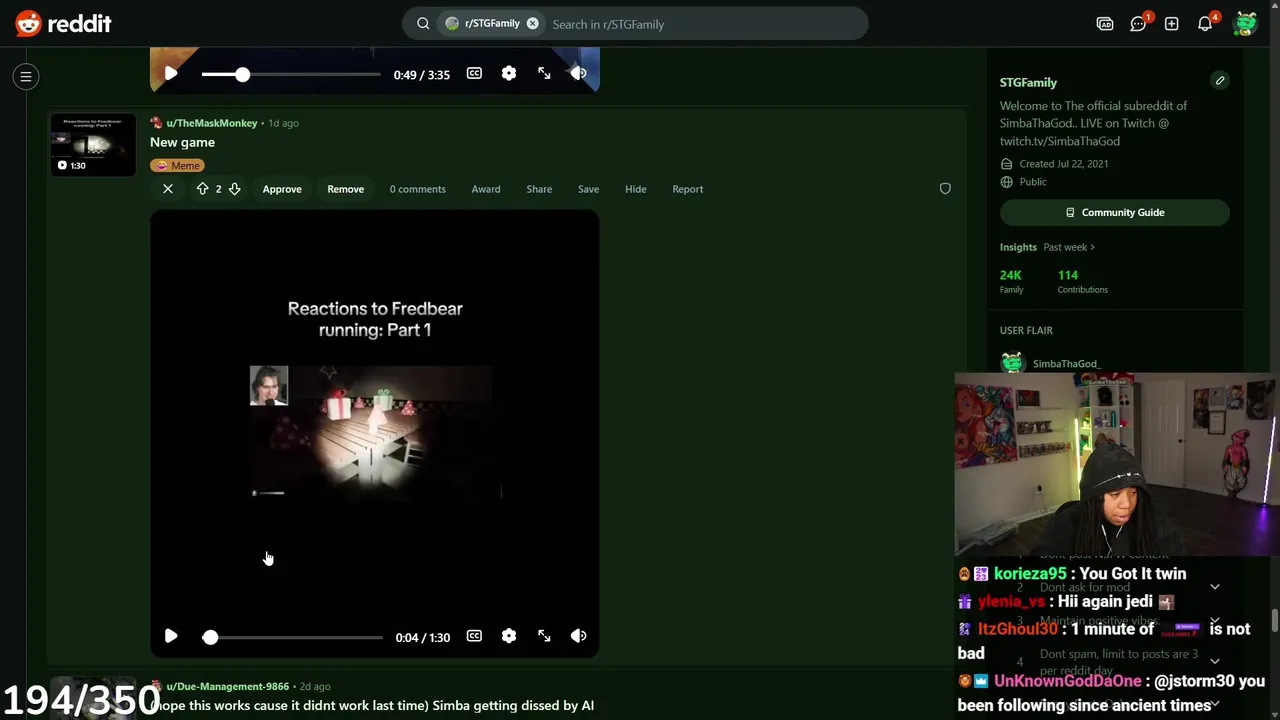Fullscreen the top video

[x=544, y=74]
